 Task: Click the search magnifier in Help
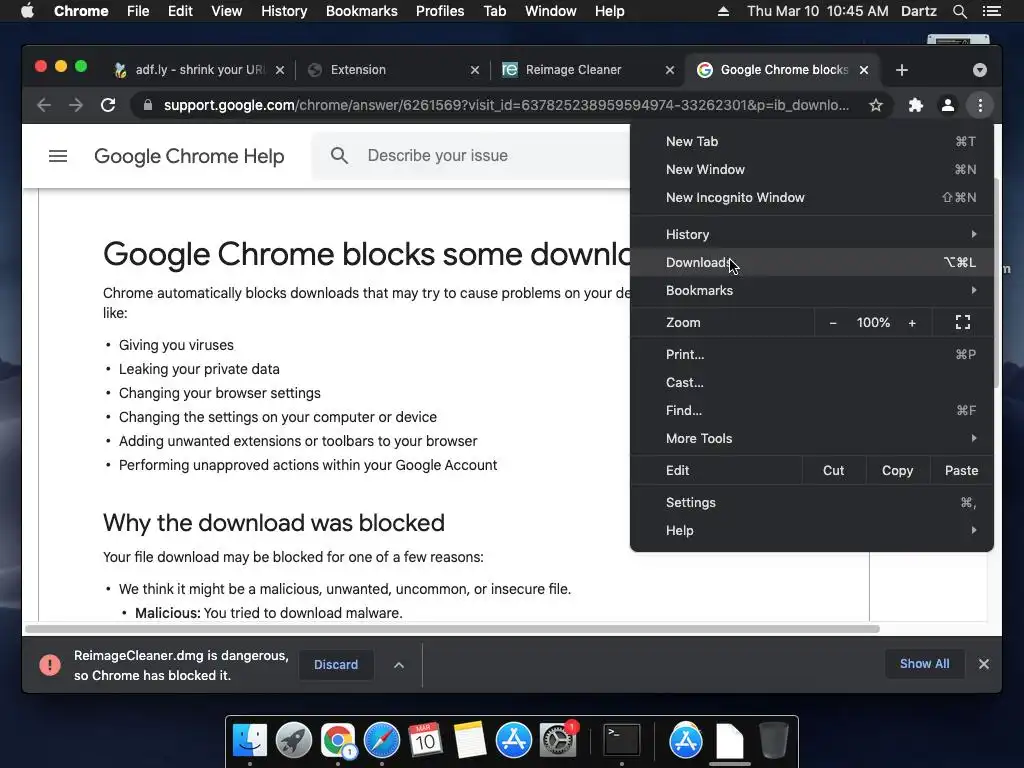339,155
